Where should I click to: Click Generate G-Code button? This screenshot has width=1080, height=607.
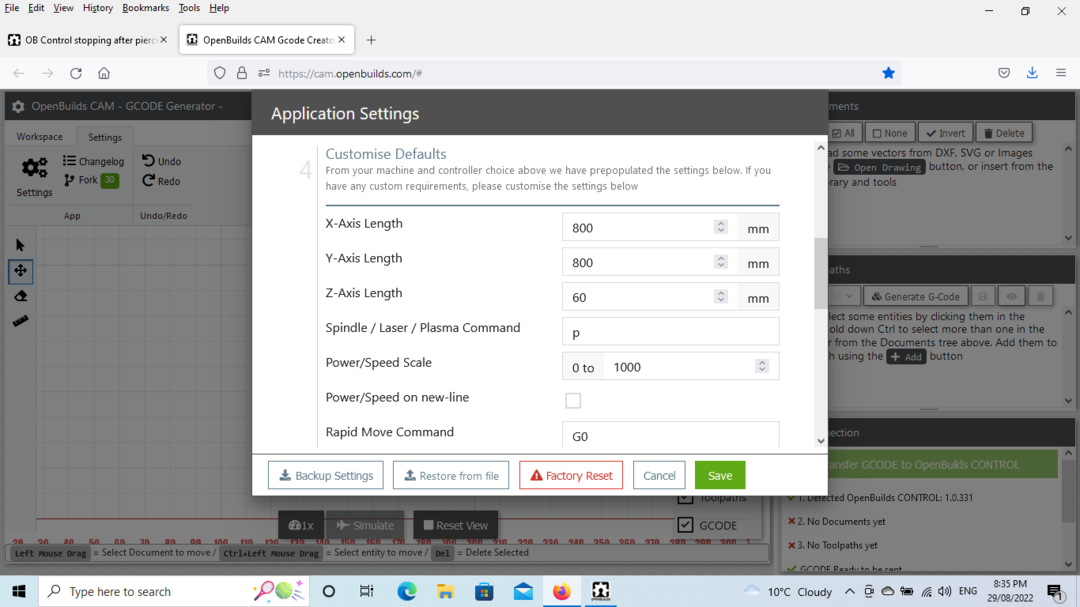[x=915, y=296]
